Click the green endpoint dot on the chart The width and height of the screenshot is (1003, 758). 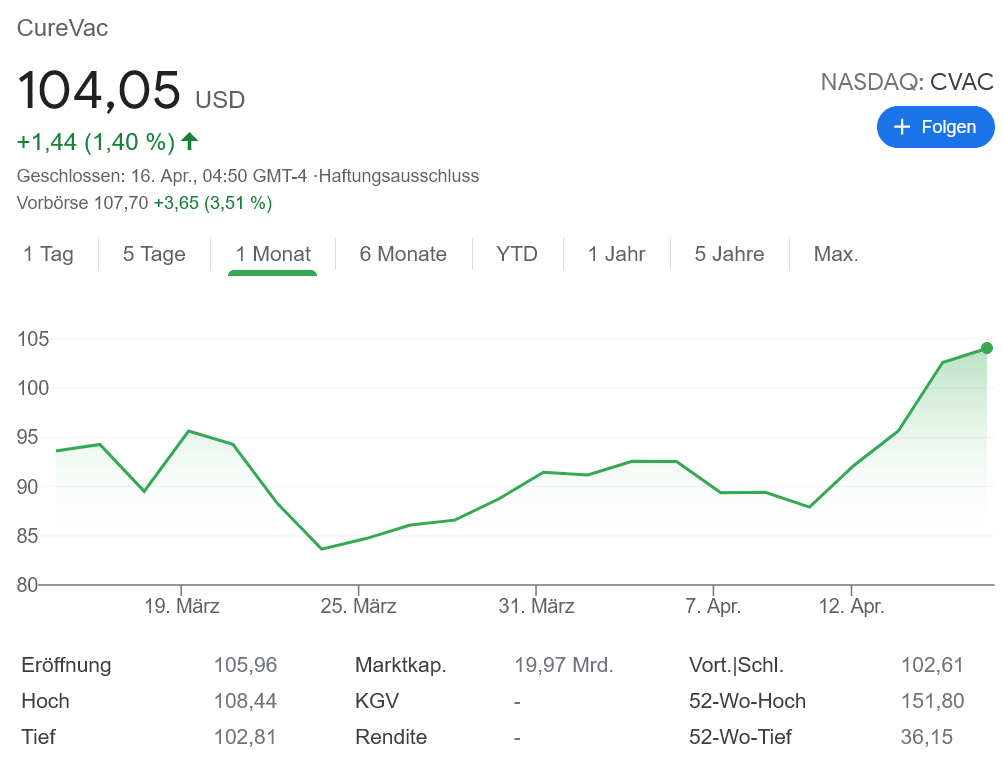[x=987, y=348]
